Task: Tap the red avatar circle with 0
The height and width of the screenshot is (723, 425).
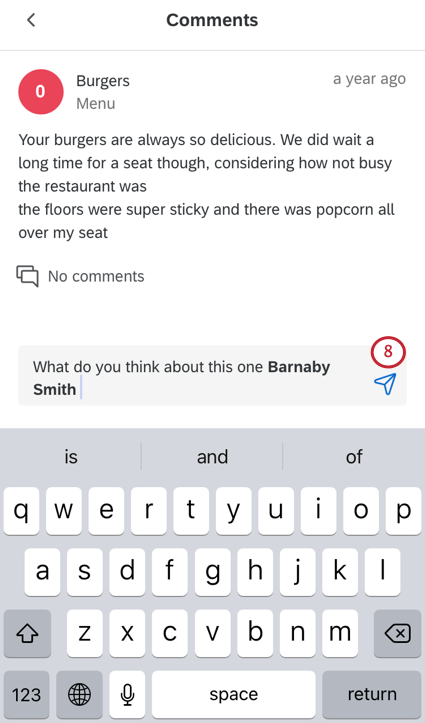Action: [x=41, y=92]
